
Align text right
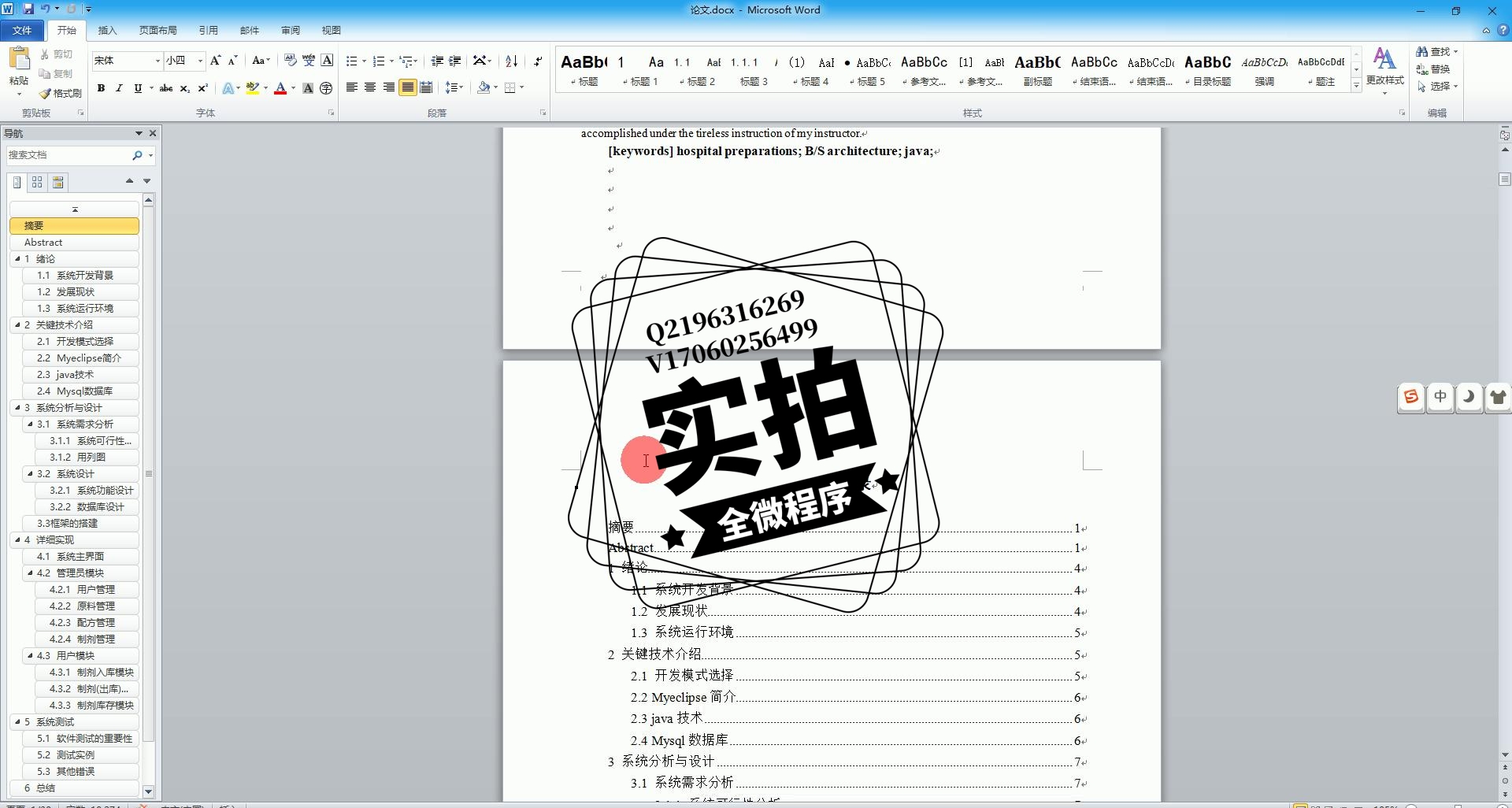tap(388, 87)
